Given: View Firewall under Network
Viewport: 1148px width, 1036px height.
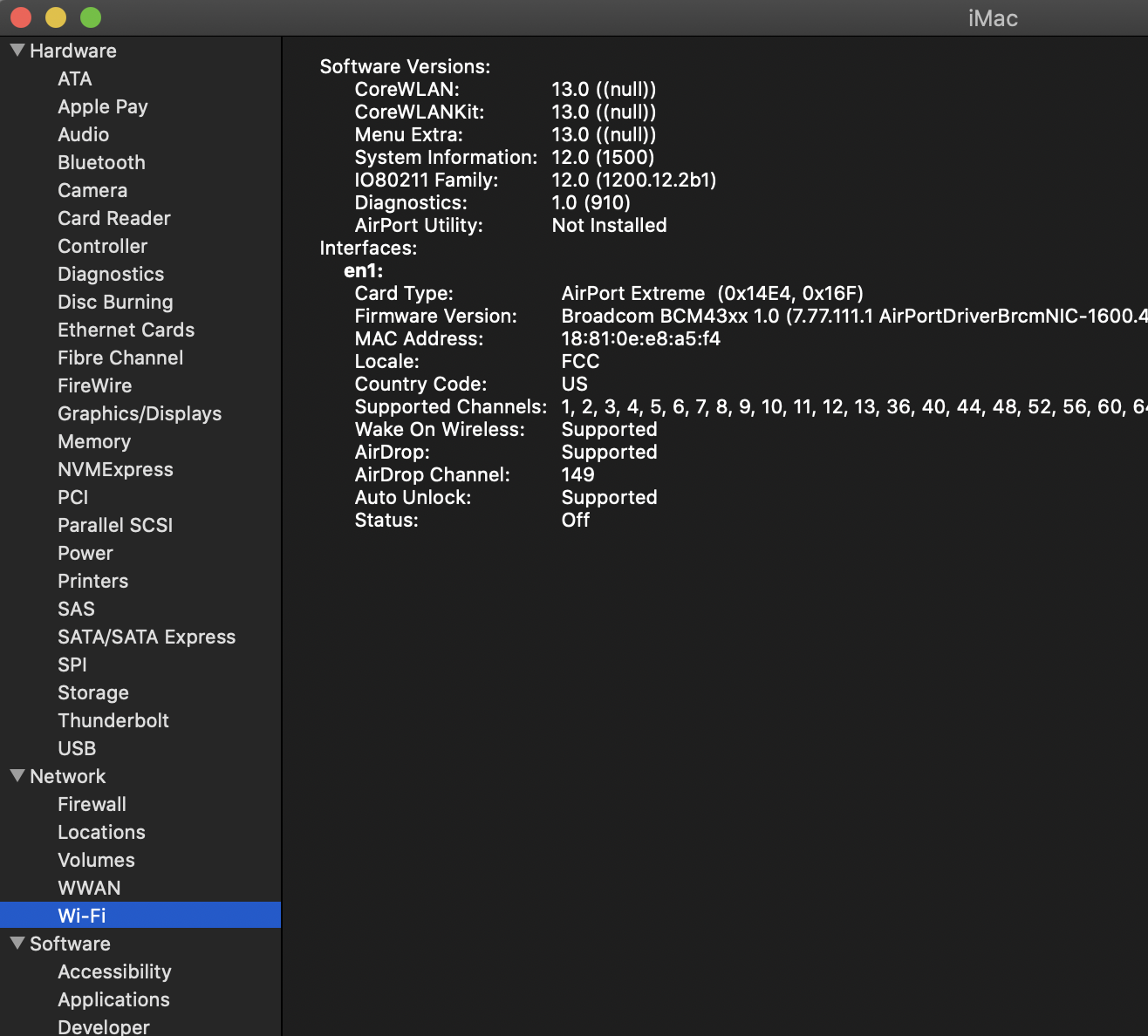Looking at the screenshot, I should point(92,804).
